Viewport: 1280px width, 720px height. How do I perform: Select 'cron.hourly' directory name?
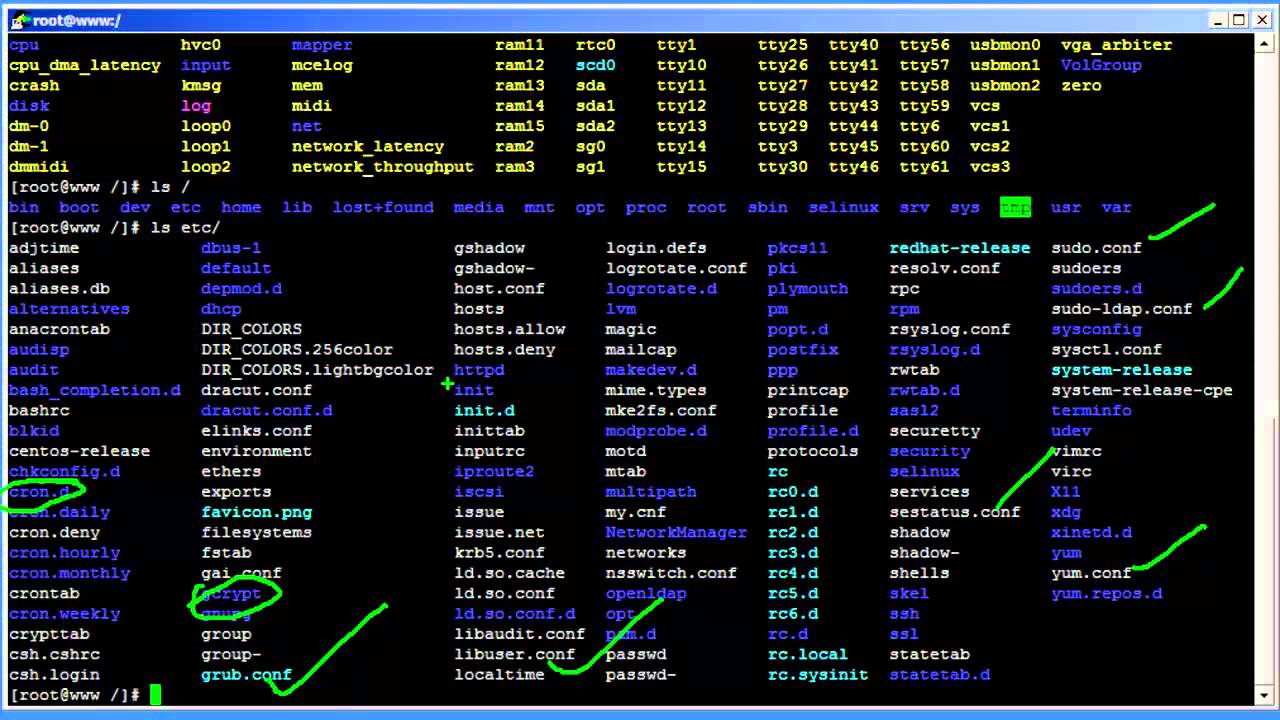(64, 553)
